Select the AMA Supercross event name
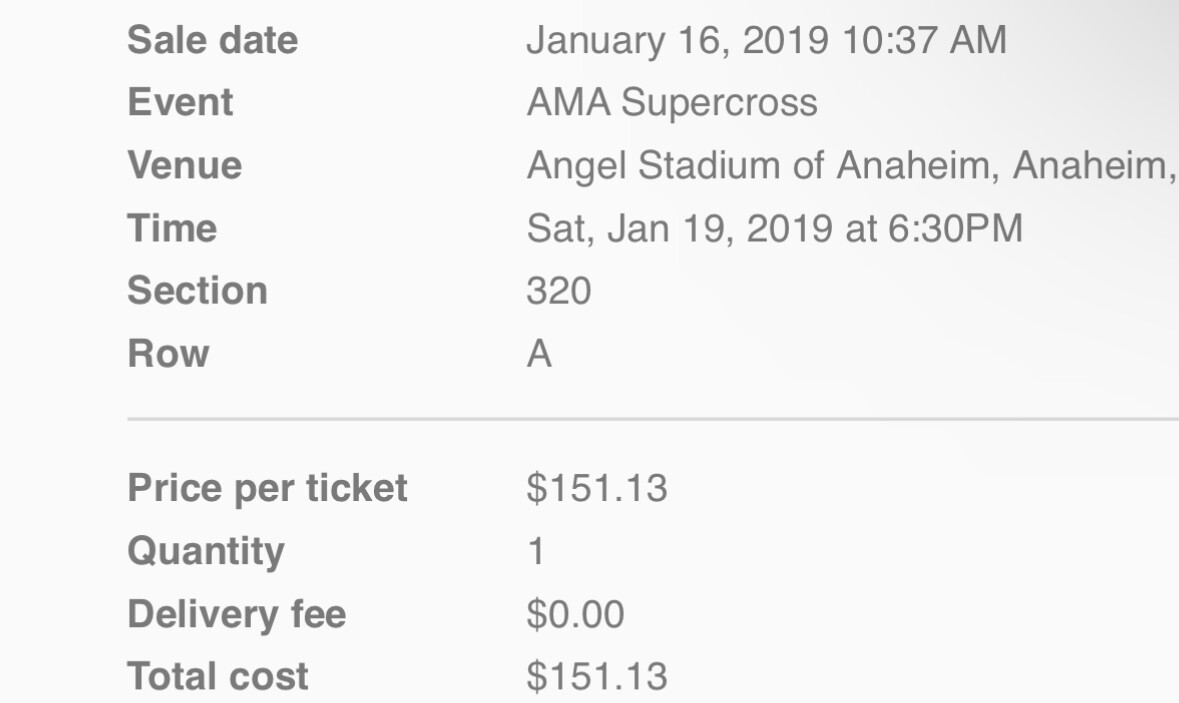This screenshot has width=1179, height=703. pyautogui.click(x=671, y=103)
